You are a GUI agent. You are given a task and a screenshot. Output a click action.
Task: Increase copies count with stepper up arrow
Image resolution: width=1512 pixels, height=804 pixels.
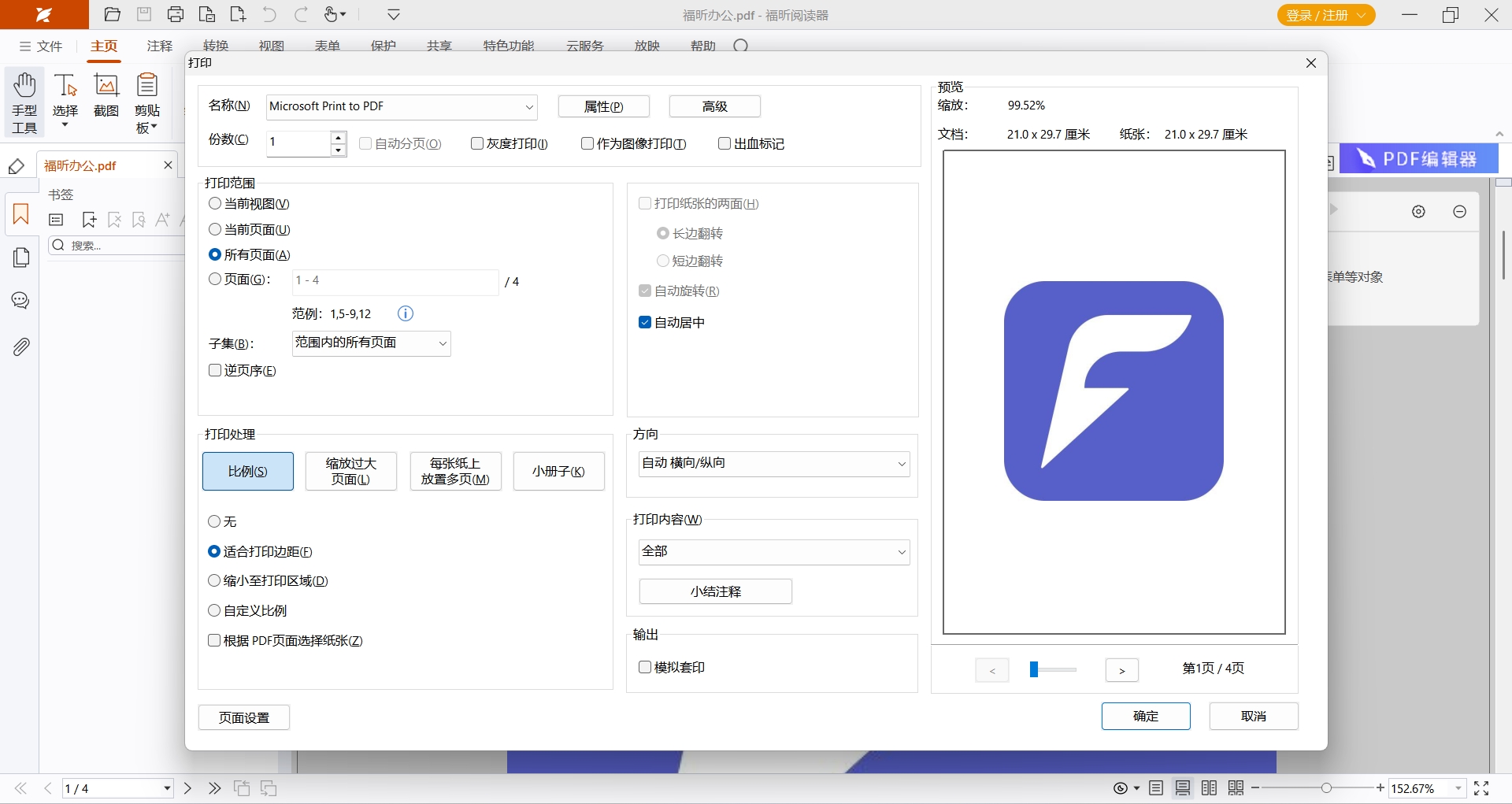[x=339, y=137]
